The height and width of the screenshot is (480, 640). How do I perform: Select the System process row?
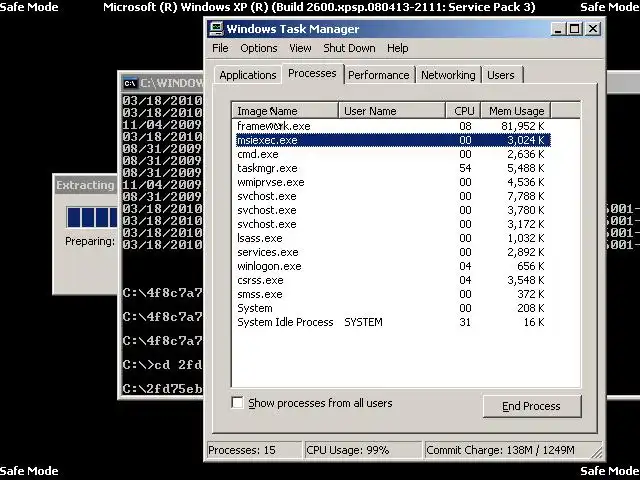click(x=393, y=308)
